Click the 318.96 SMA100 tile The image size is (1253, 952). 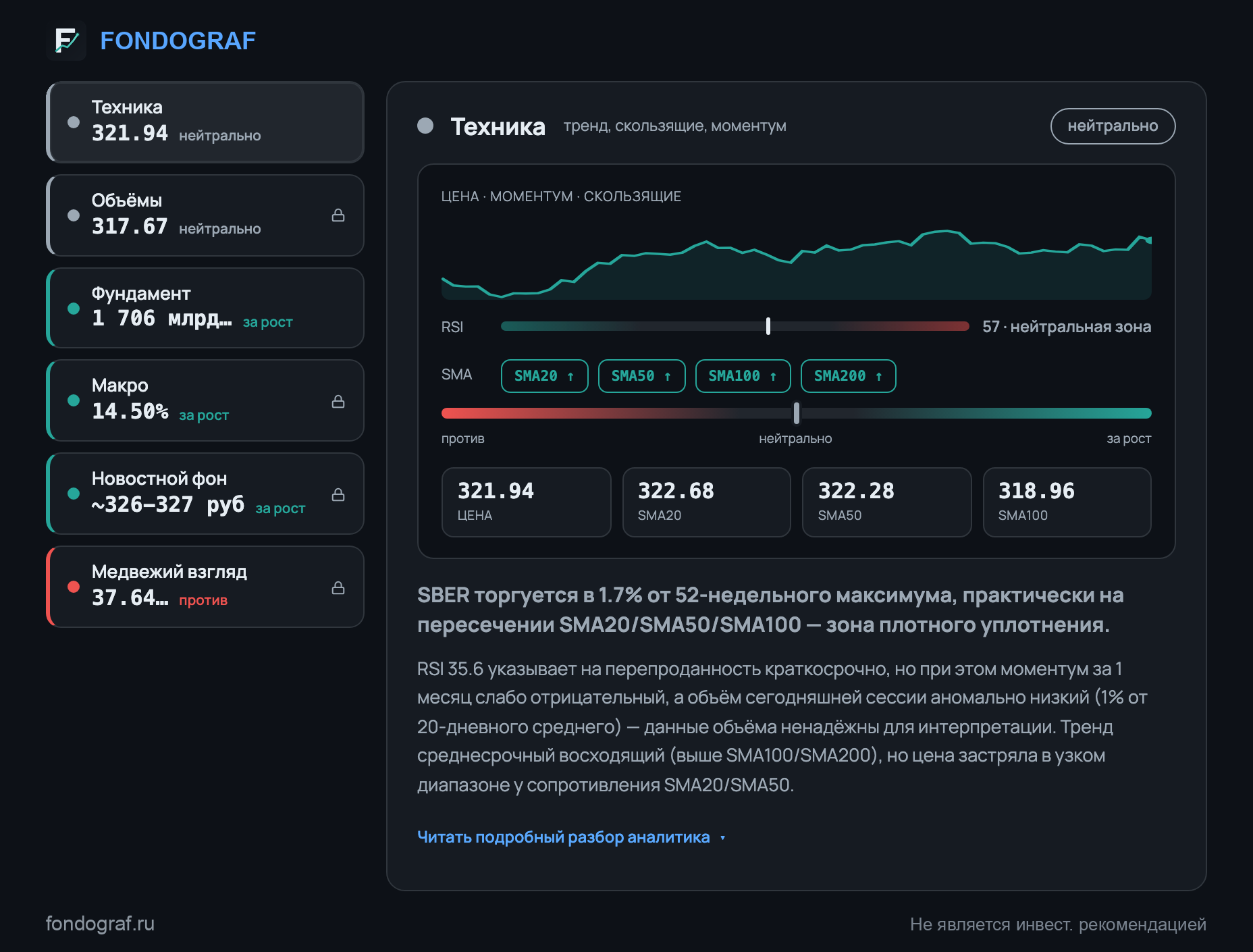(x=1067, y=502)
